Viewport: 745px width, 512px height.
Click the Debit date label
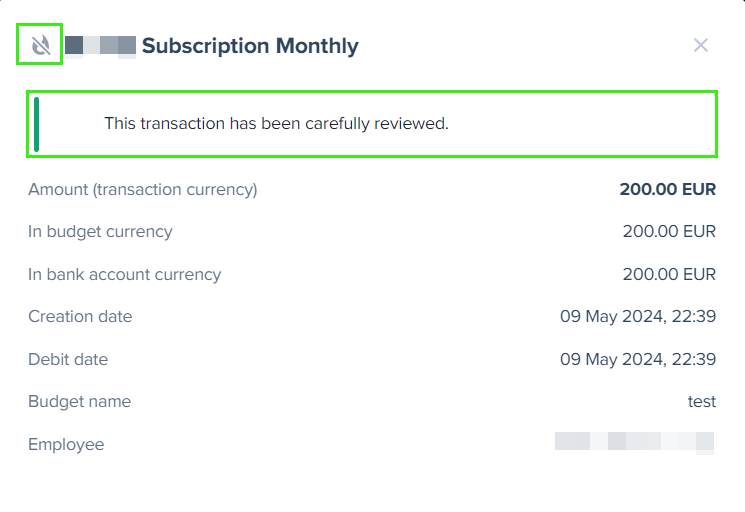pyautogui.click(x=68, y=359)
